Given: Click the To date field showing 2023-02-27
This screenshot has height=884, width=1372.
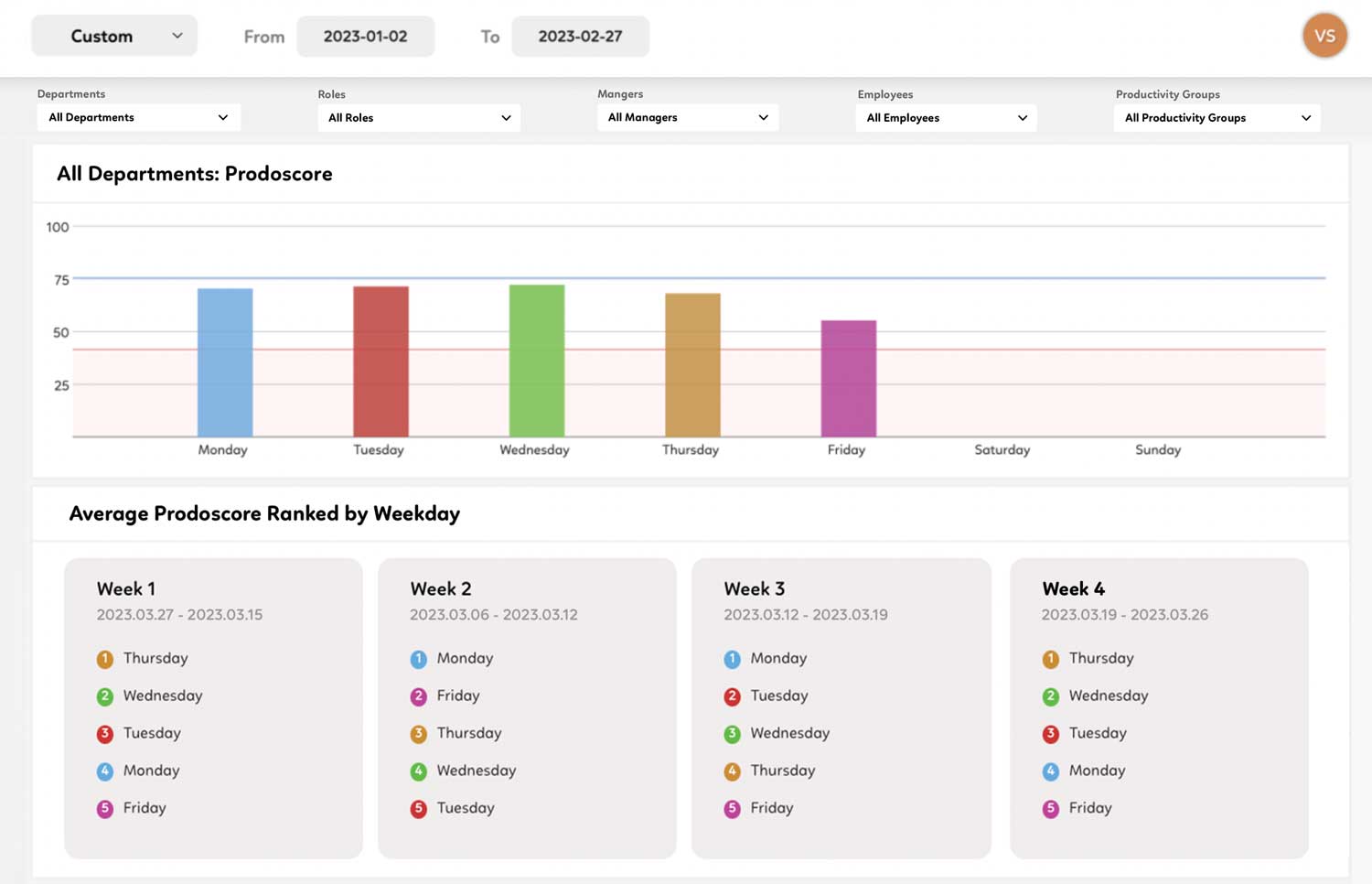Looking at the screenshot, I should (x=580, y=36).
